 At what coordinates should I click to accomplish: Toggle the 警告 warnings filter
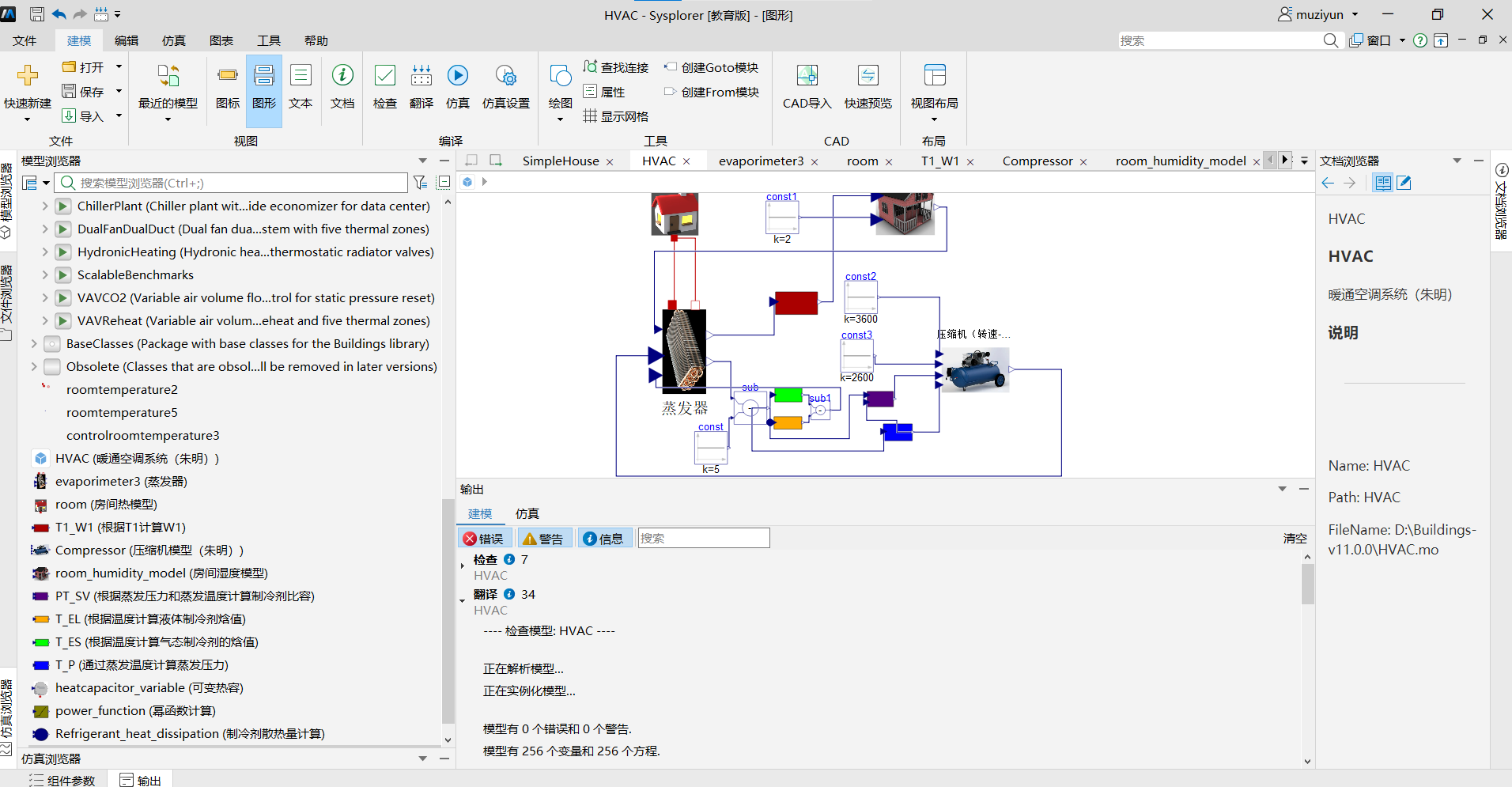click(544, 539)
